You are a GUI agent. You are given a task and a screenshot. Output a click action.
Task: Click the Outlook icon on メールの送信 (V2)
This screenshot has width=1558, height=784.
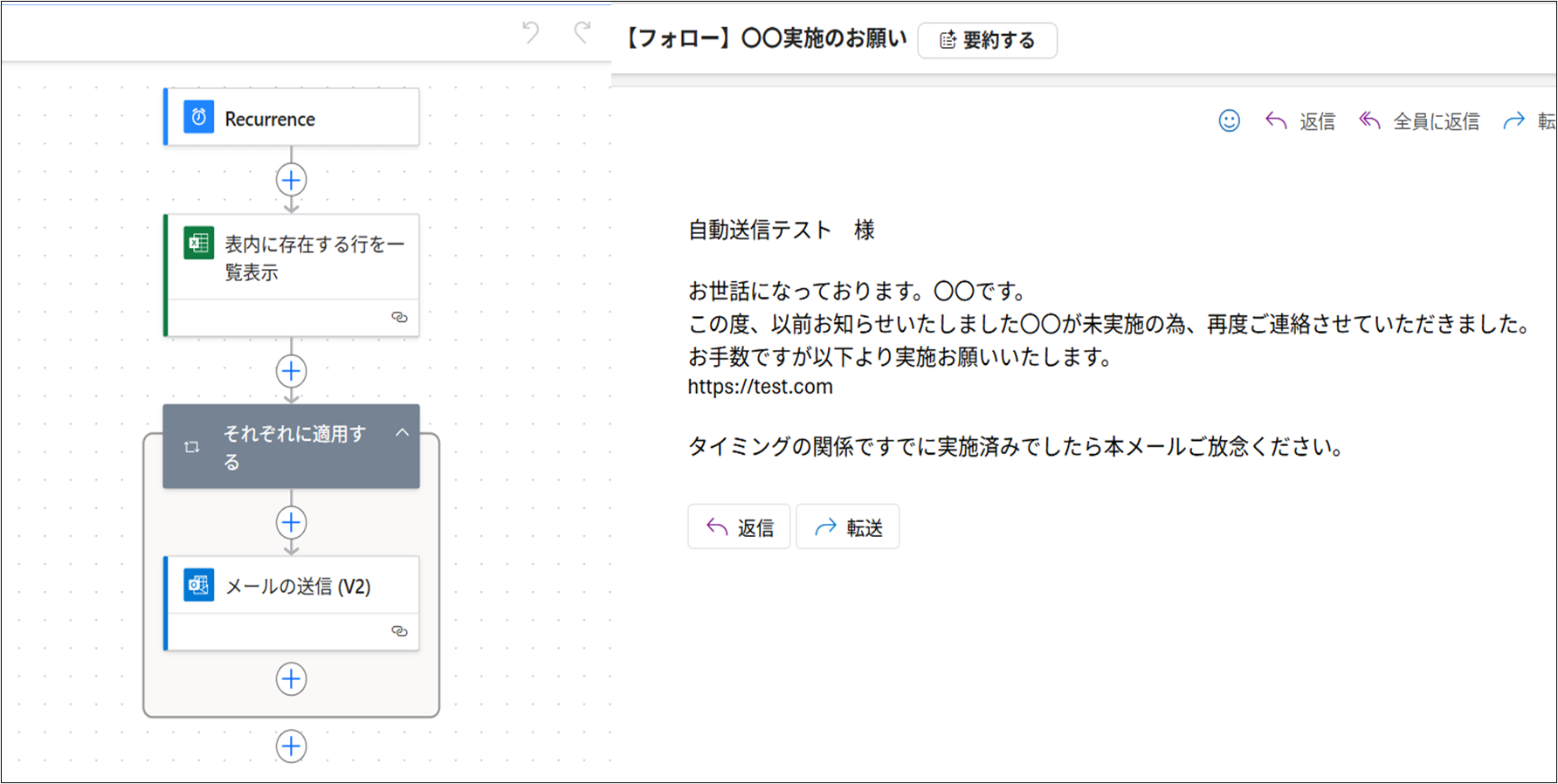[x=199, y=585]
